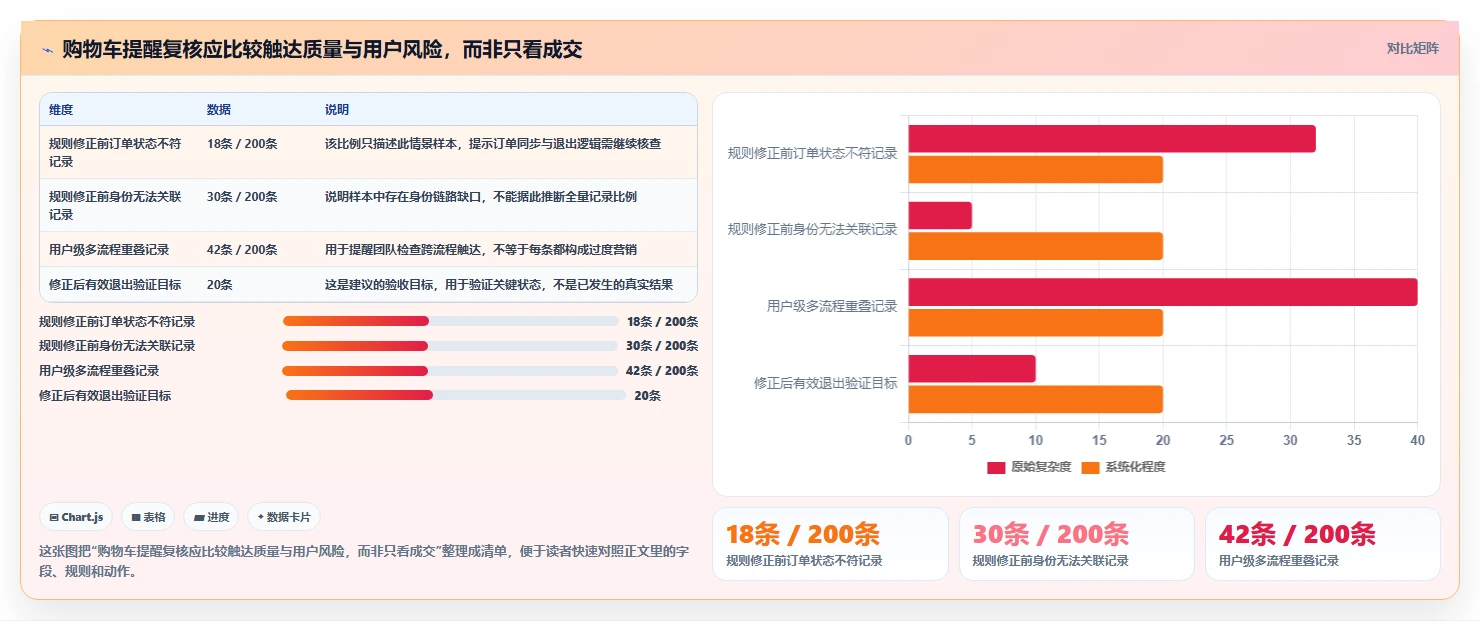The height and width of the screenshot is (621, 1480).
Task: Click the 原始复杂度 legend text
Action: (x=1041, y=467)
